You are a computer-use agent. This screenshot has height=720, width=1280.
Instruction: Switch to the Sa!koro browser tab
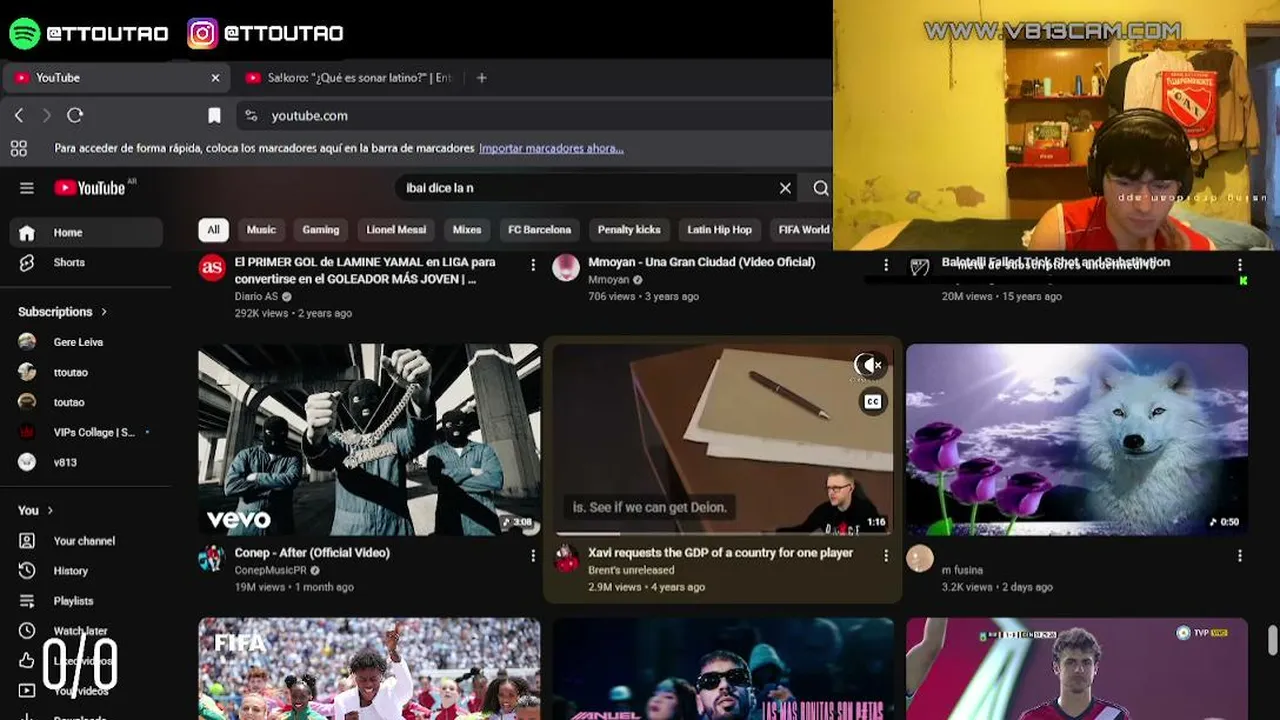348,78
